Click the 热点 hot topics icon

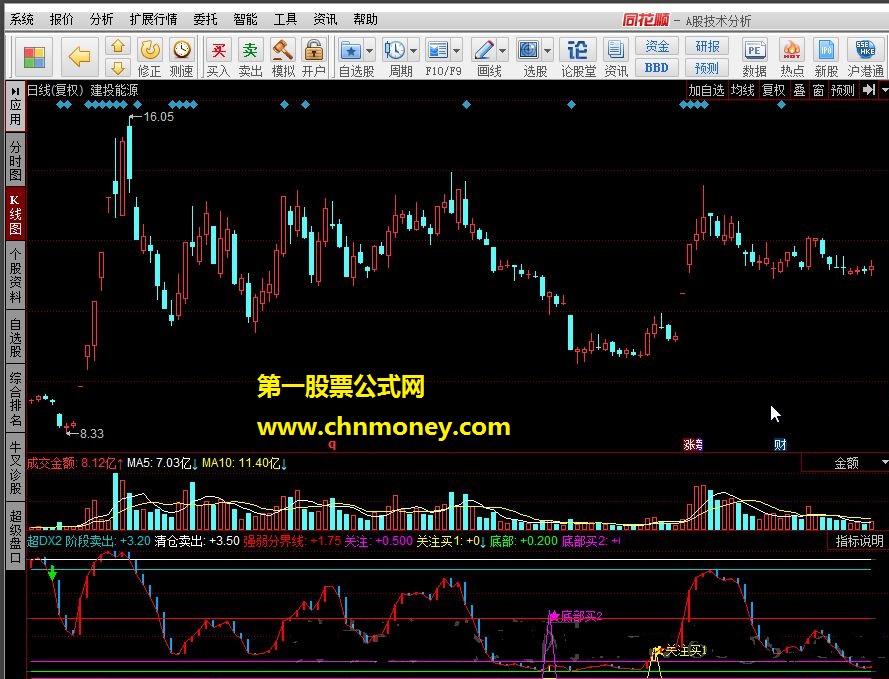792,57
